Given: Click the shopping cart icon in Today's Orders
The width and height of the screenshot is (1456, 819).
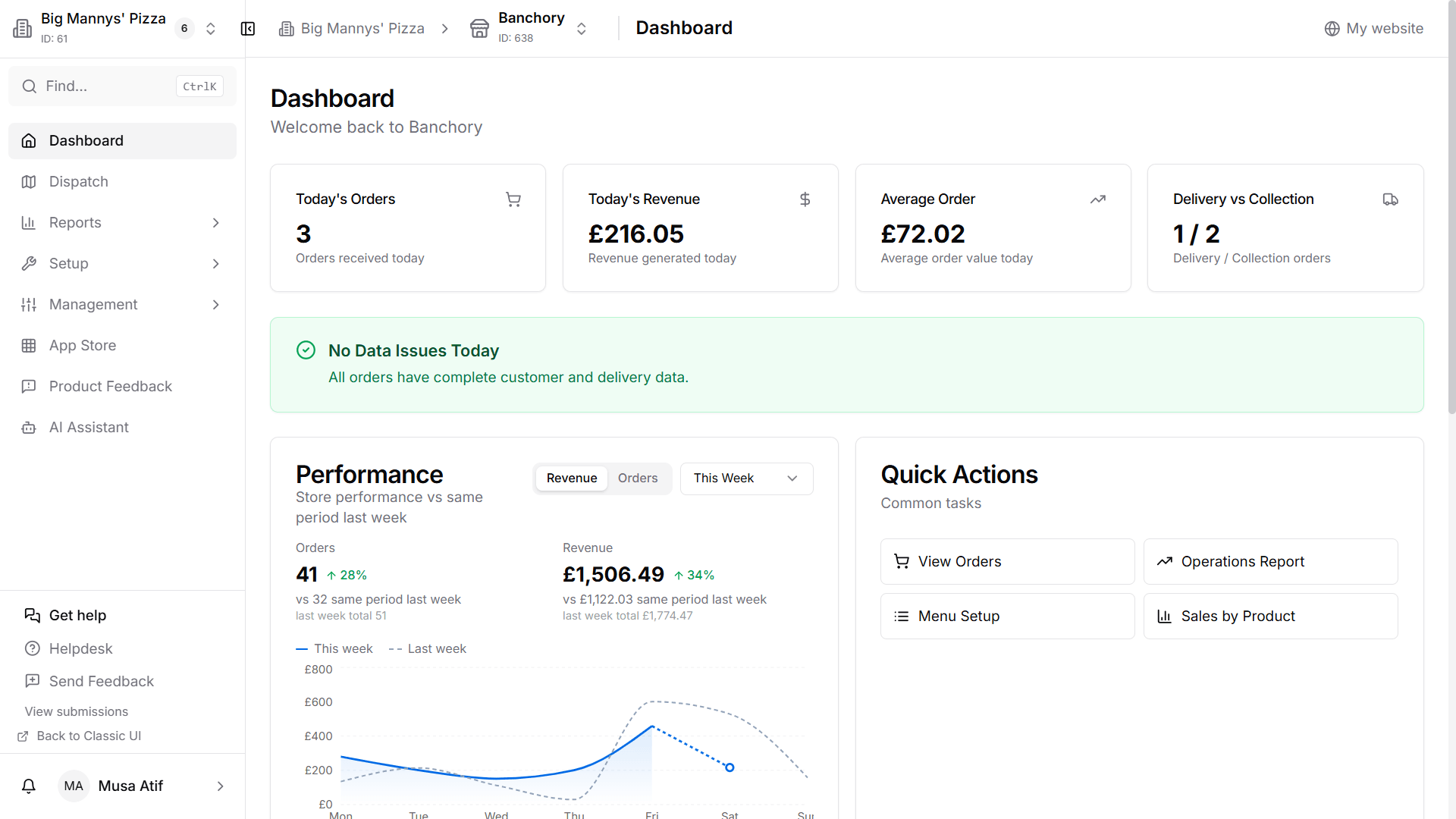Looking at the screenshot, I should 513,199.
